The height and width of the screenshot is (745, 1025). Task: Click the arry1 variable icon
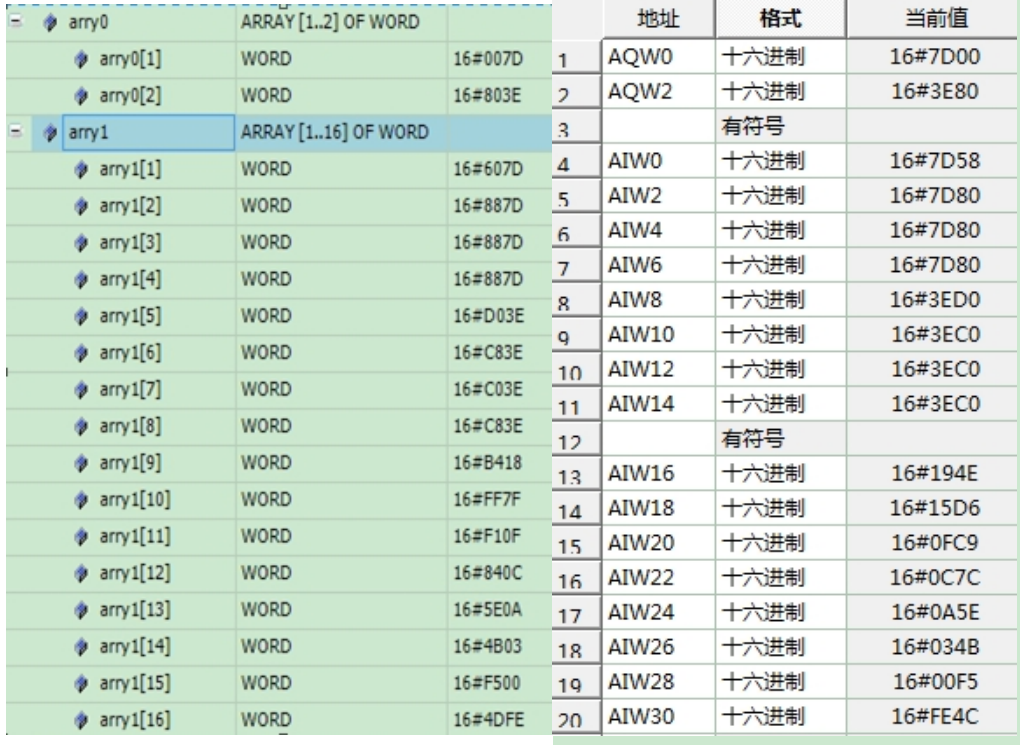[50, 133]
